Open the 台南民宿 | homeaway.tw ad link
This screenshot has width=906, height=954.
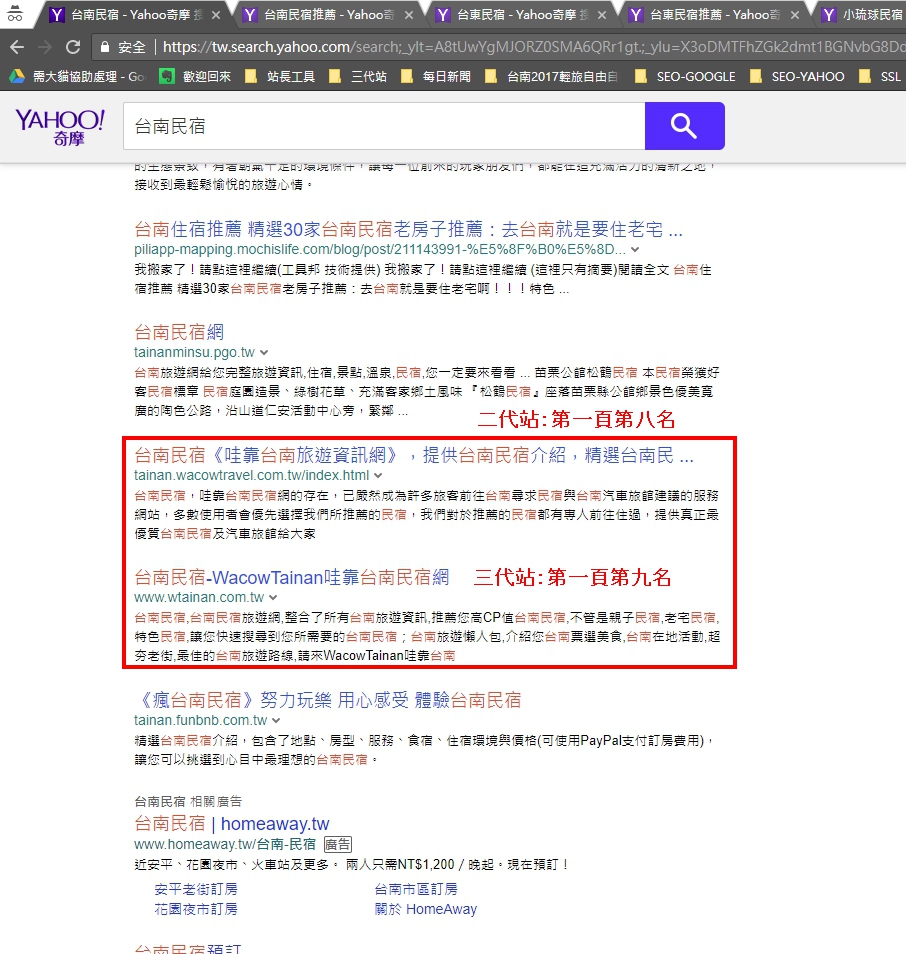232,824
